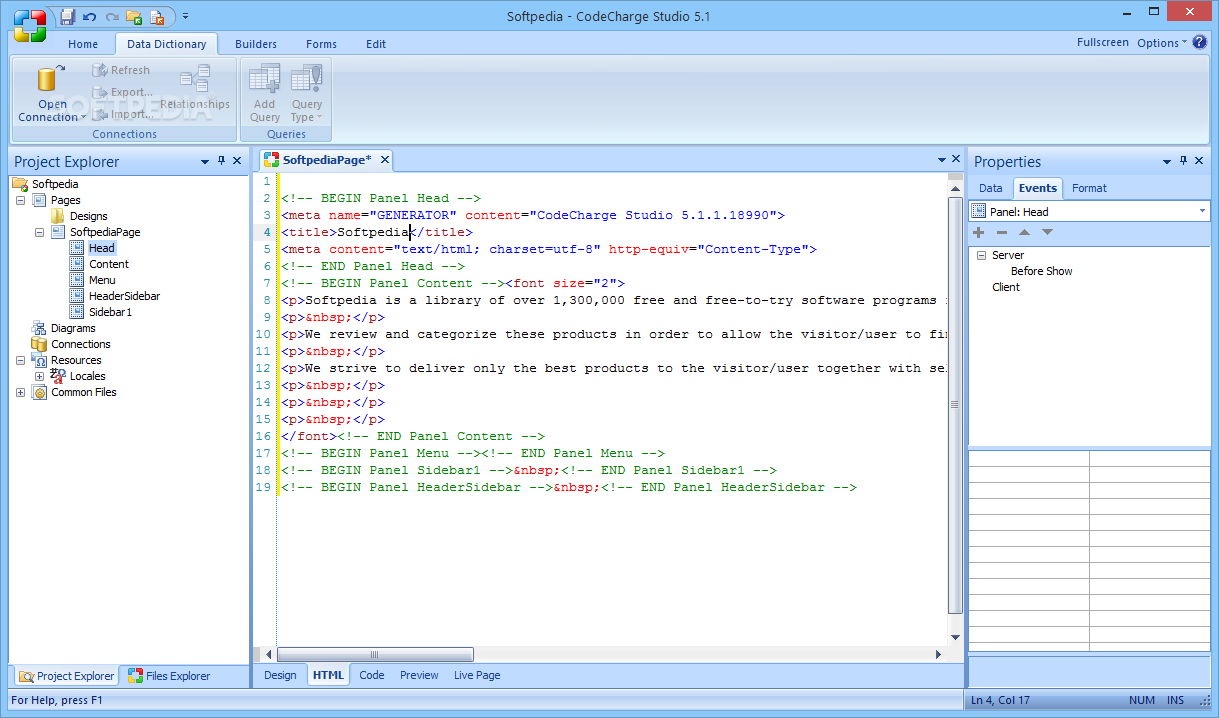Screen dimensions: 1219x718
Task: Click the Export... button
Action: coord(122,92)
